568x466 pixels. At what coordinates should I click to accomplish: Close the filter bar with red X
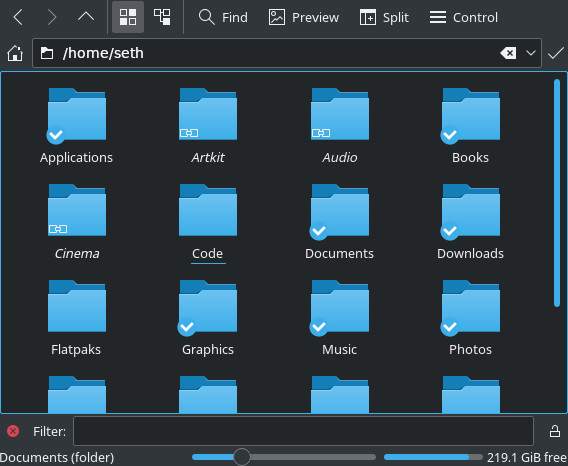[13, 431]
